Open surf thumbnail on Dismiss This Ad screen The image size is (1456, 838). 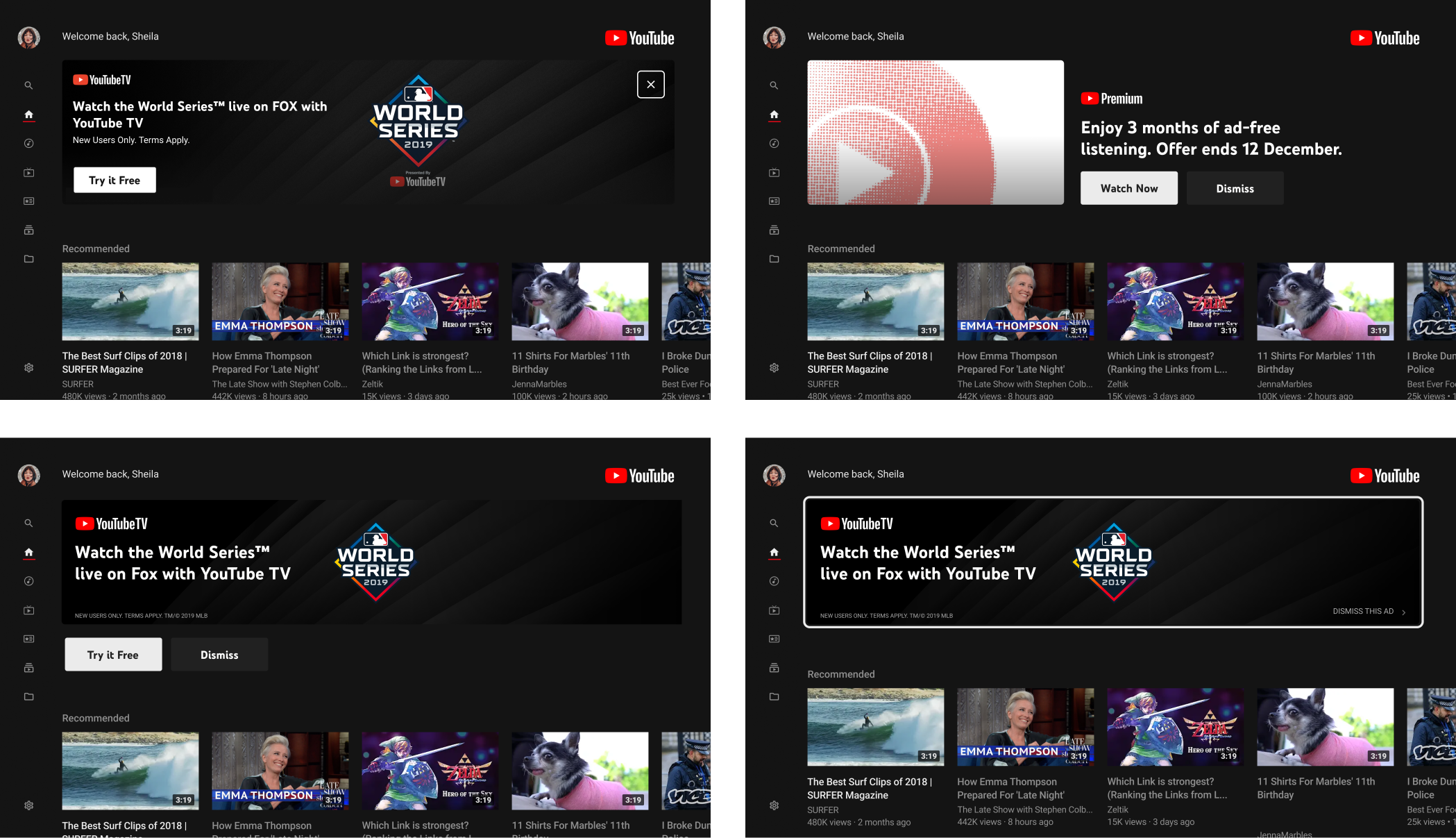point(875,727)
